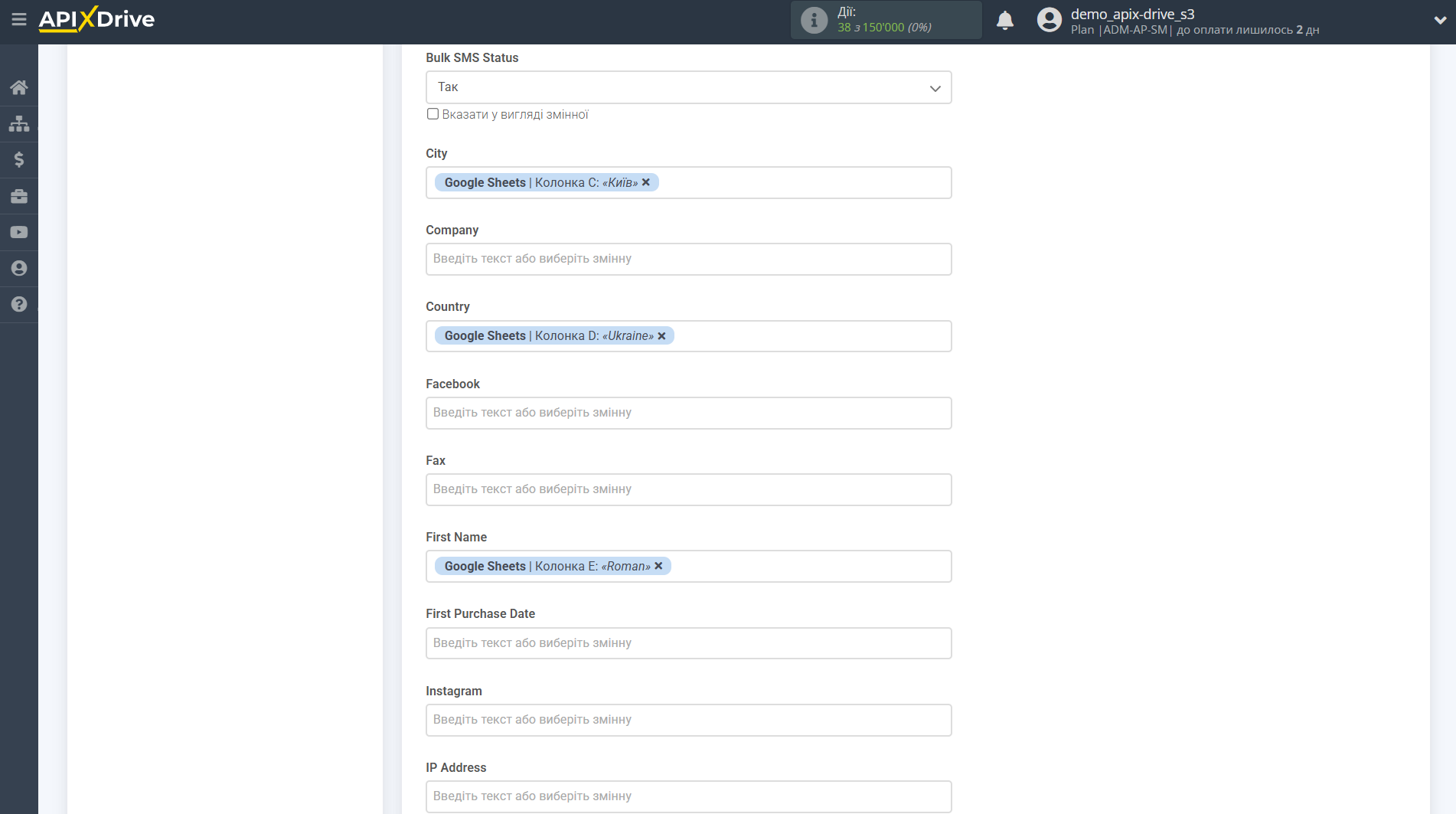This screenshot has width=1456, height=814.
Task: Remove the Ukraine variable from Country
Action: 662,336
